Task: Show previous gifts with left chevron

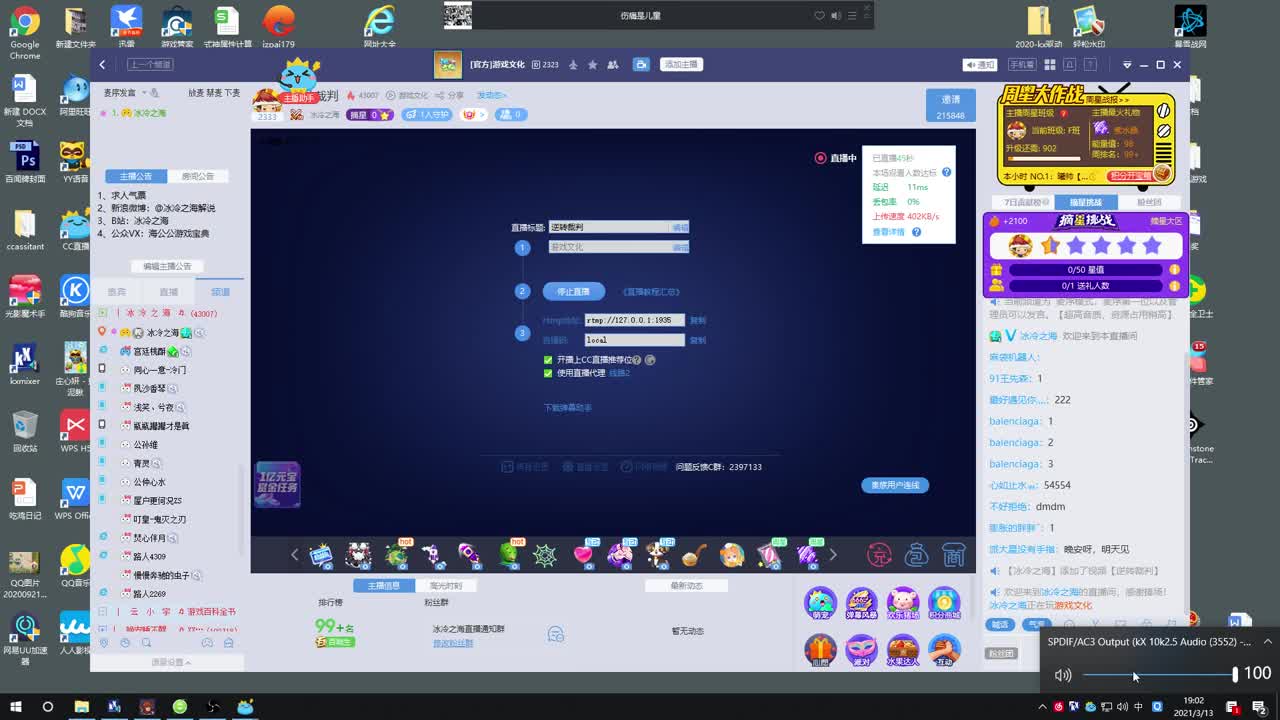Action: pos(294,554)
